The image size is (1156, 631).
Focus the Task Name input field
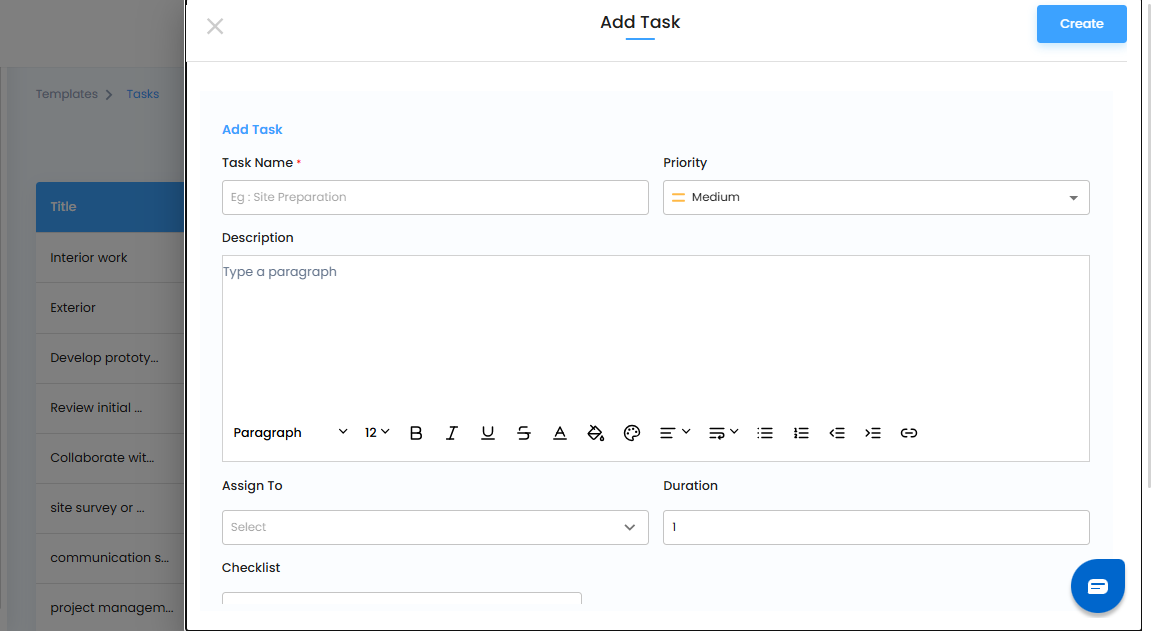435,198
